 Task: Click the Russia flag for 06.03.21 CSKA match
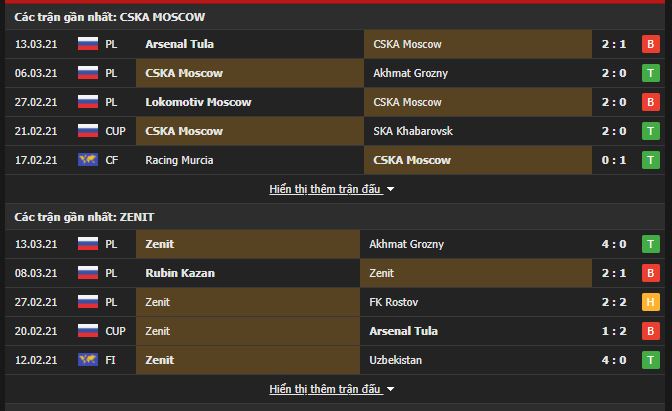click(88, 73)
